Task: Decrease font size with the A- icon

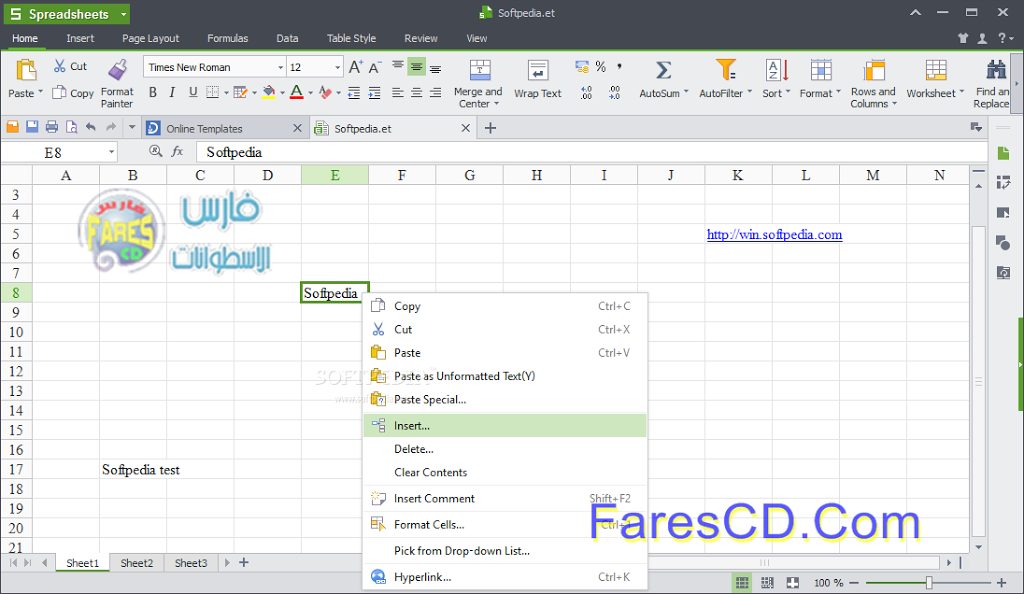Action: [x=375, y=67]
